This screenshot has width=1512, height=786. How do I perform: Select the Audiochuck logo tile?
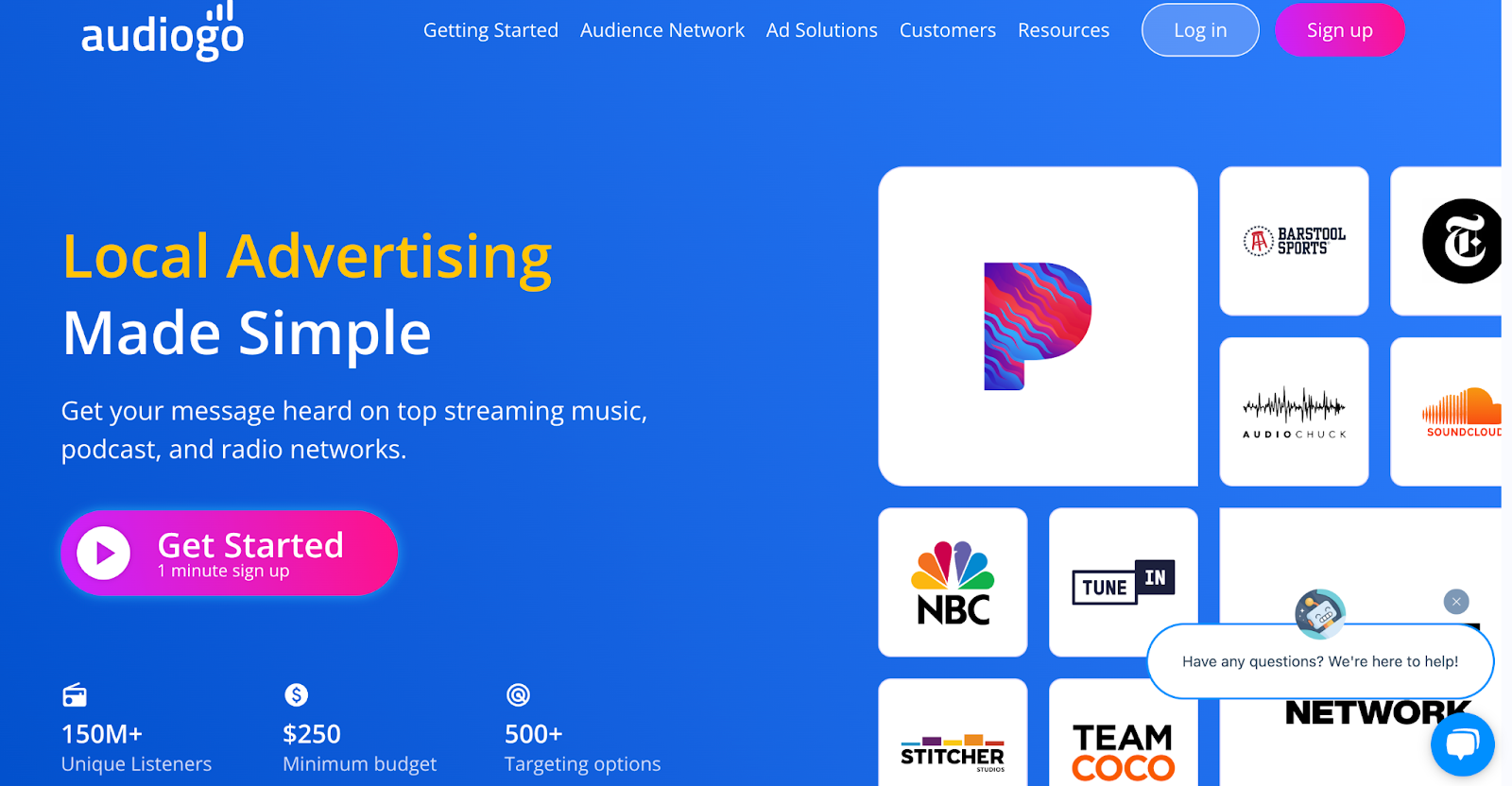[1294, 412]
